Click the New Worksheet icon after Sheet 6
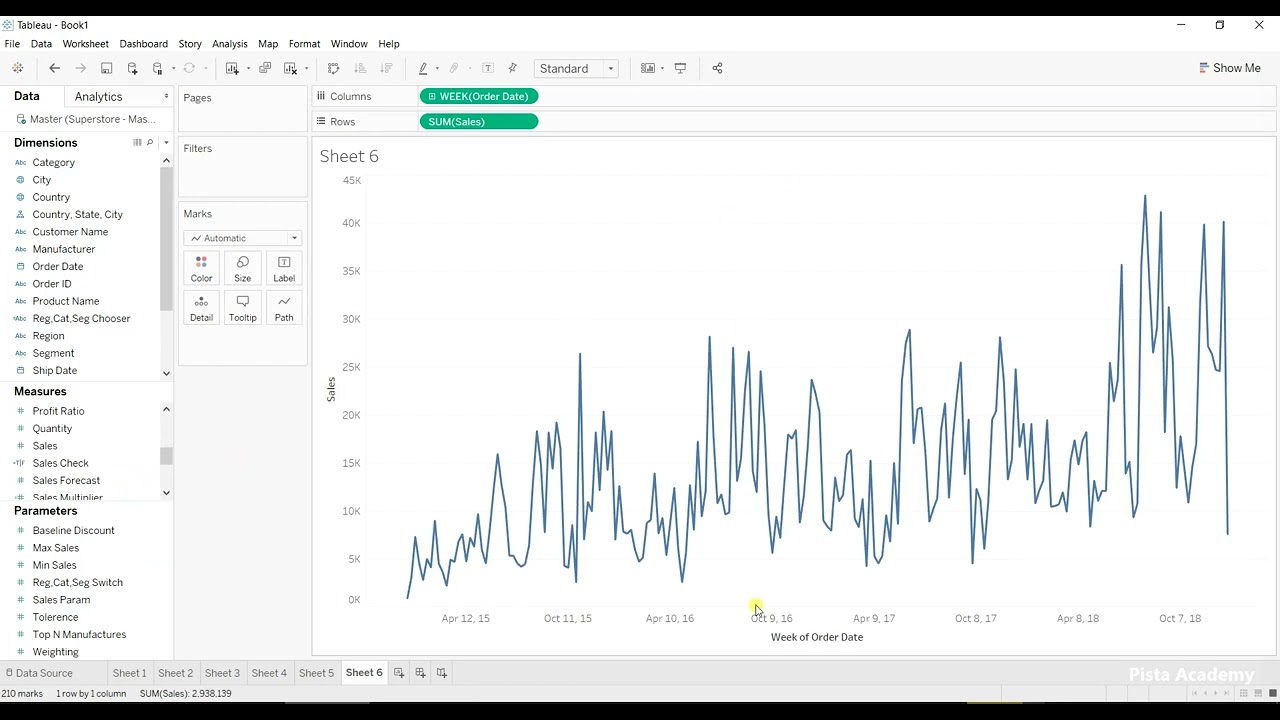 399,673
